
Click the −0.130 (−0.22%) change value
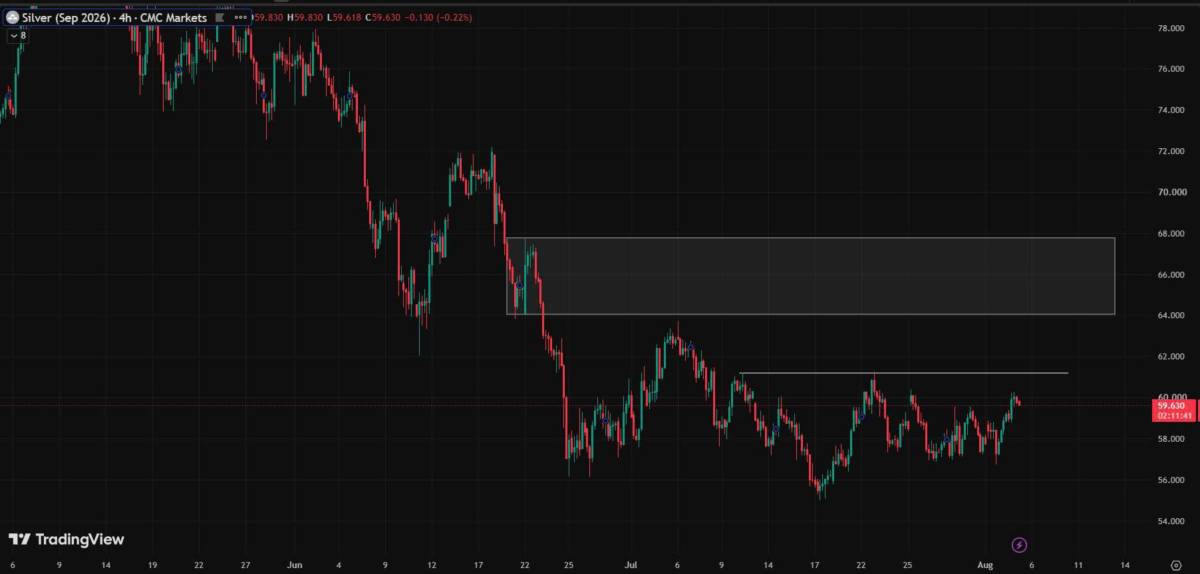(438, 18)
